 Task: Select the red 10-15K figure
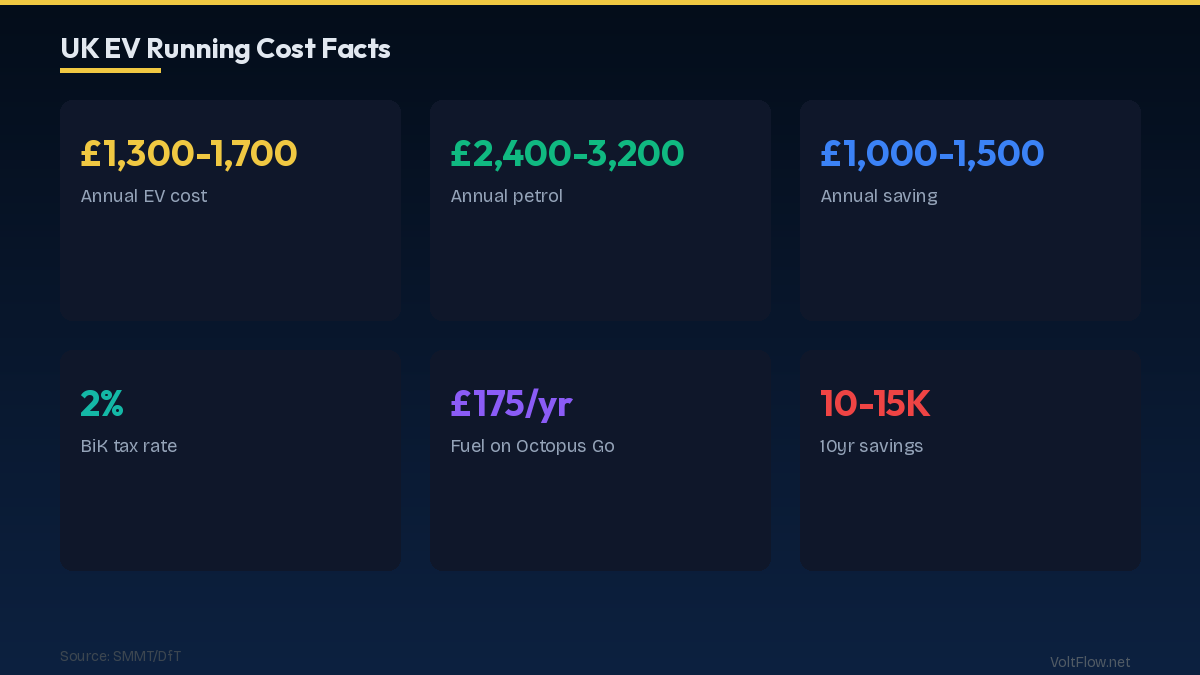[875, 403]
